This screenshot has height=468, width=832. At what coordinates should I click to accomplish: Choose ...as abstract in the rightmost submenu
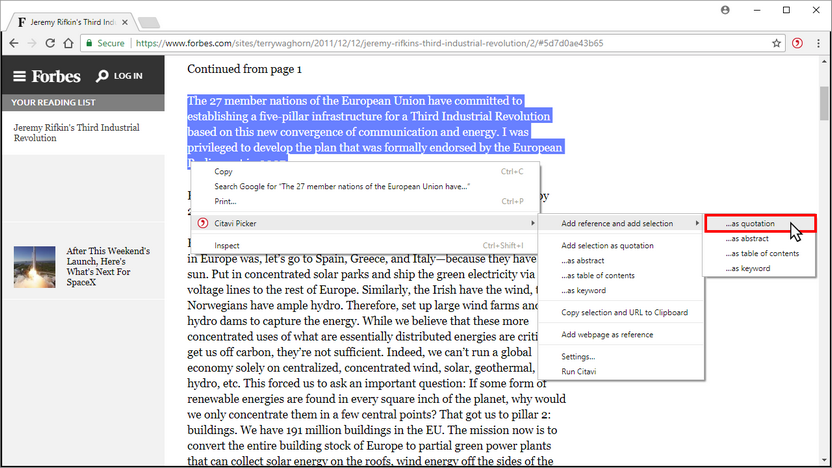[760, 239]
